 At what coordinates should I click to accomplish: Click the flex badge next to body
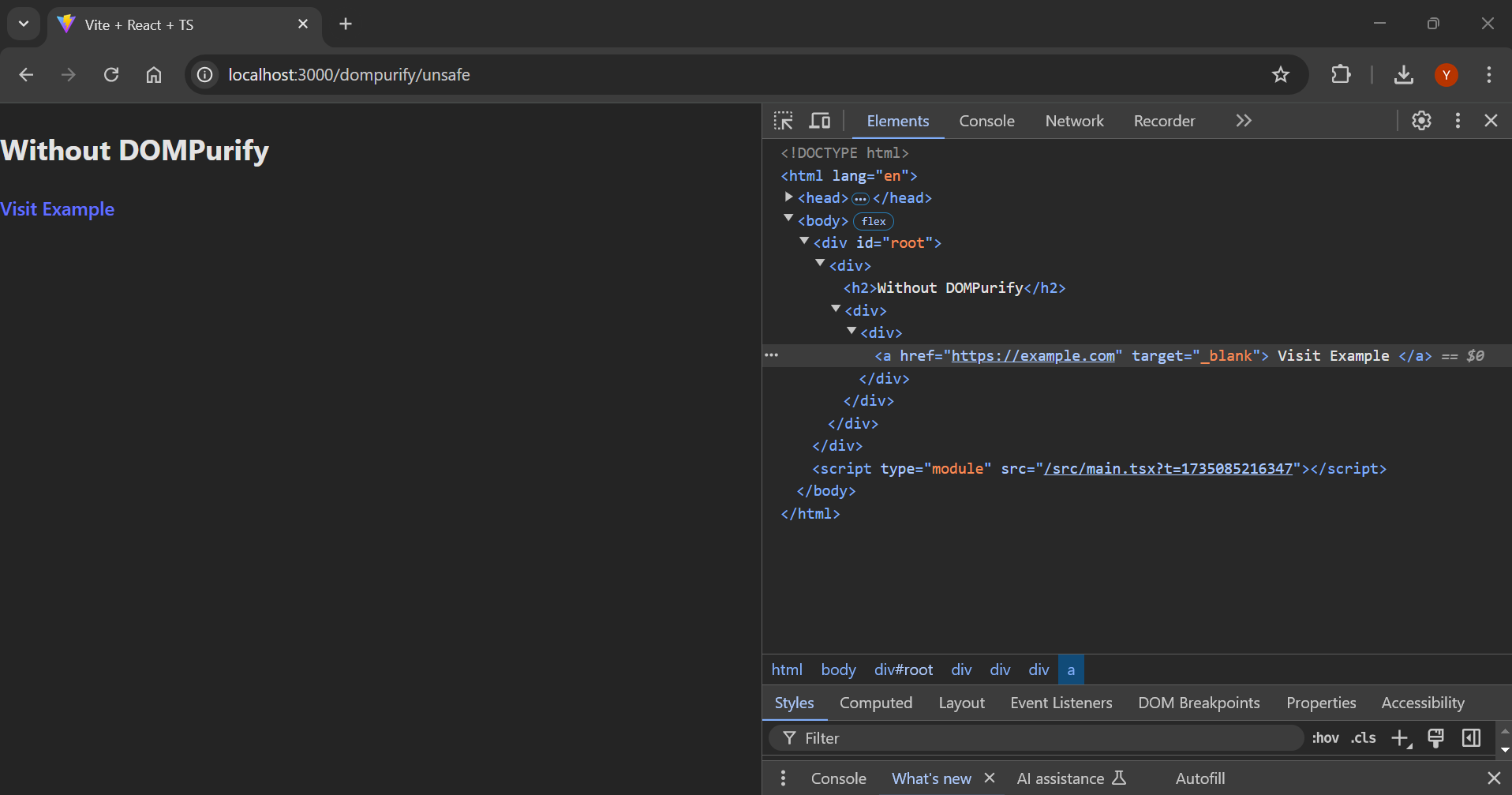873,221
